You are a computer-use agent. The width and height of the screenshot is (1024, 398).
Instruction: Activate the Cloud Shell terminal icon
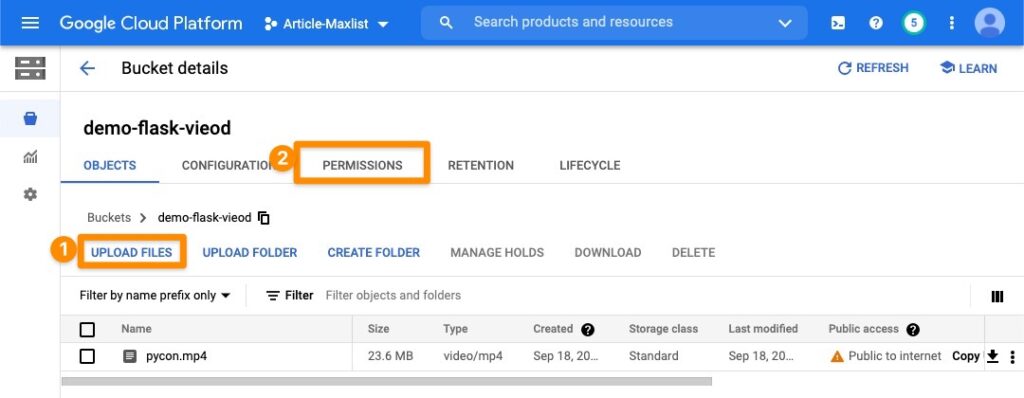click(838, 24)
